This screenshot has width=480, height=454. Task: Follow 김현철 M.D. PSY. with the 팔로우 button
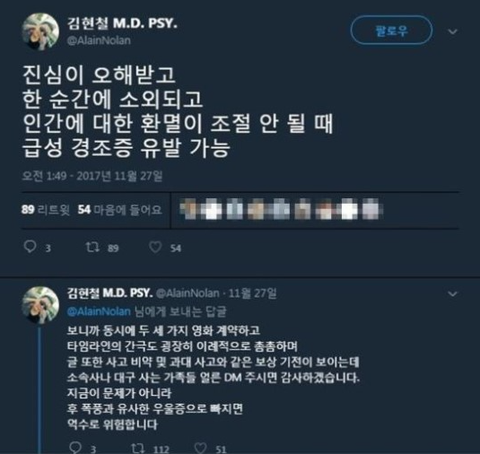pyautogui.click(x=392, y=31)
